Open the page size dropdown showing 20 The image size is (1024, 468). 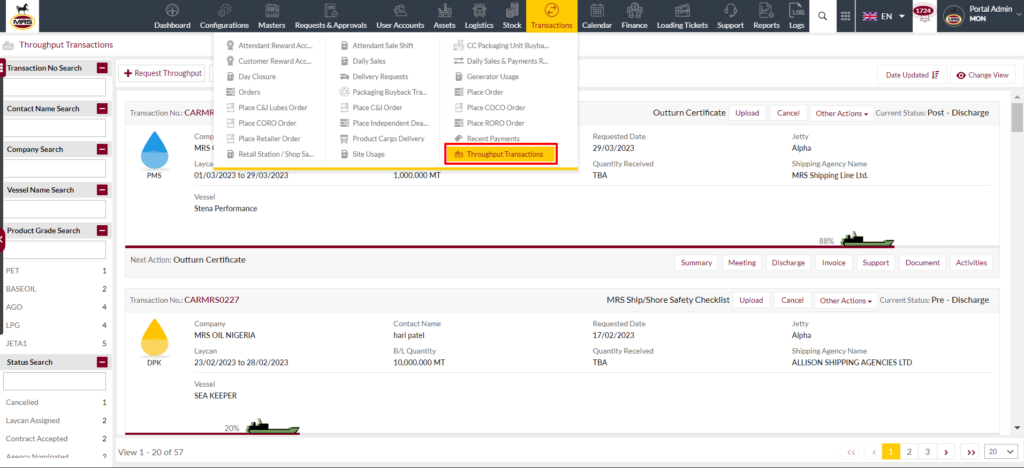point(1002,452)
